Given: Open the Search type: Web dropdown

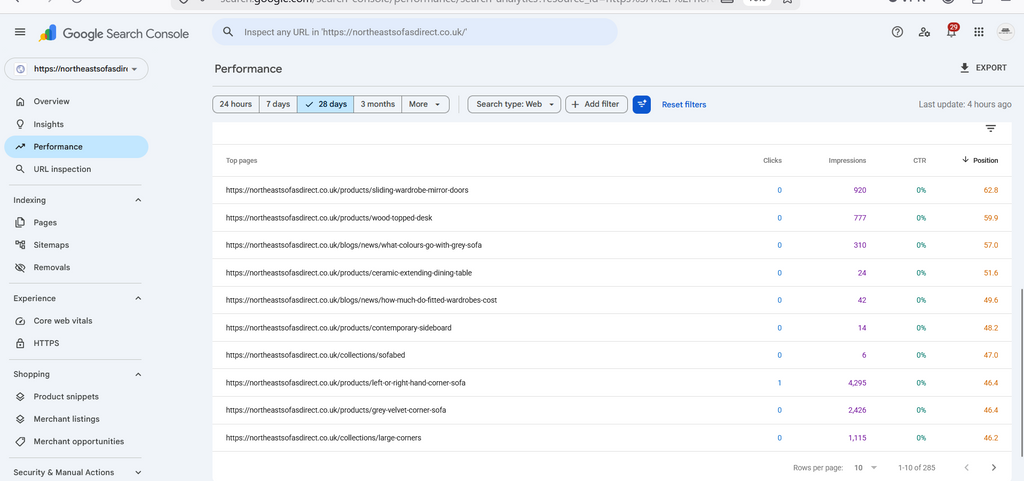Looking at the screenshot, I should [514, 104].
